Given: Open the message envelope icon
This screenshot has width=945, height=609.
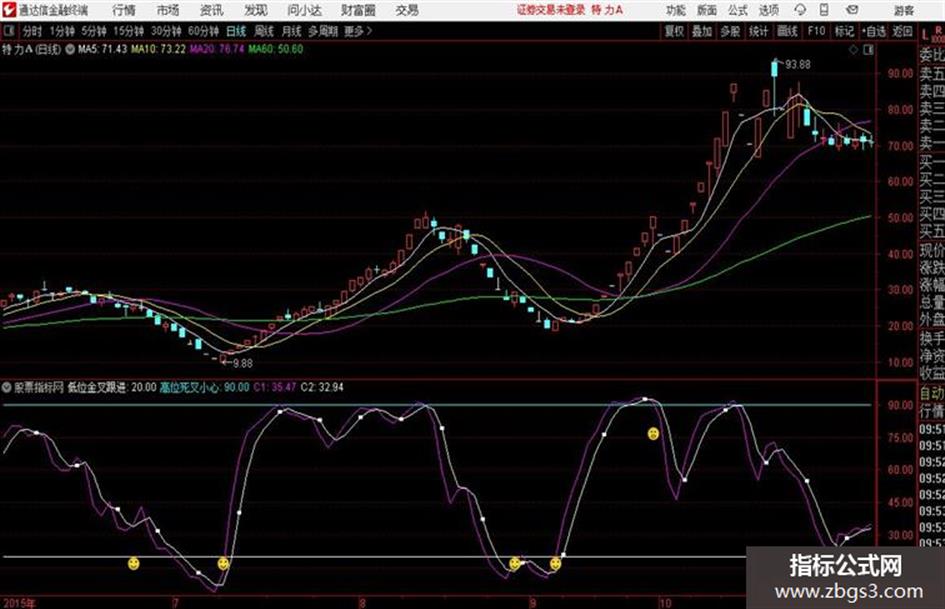Looking at the screenshot, I should [852, 10].
